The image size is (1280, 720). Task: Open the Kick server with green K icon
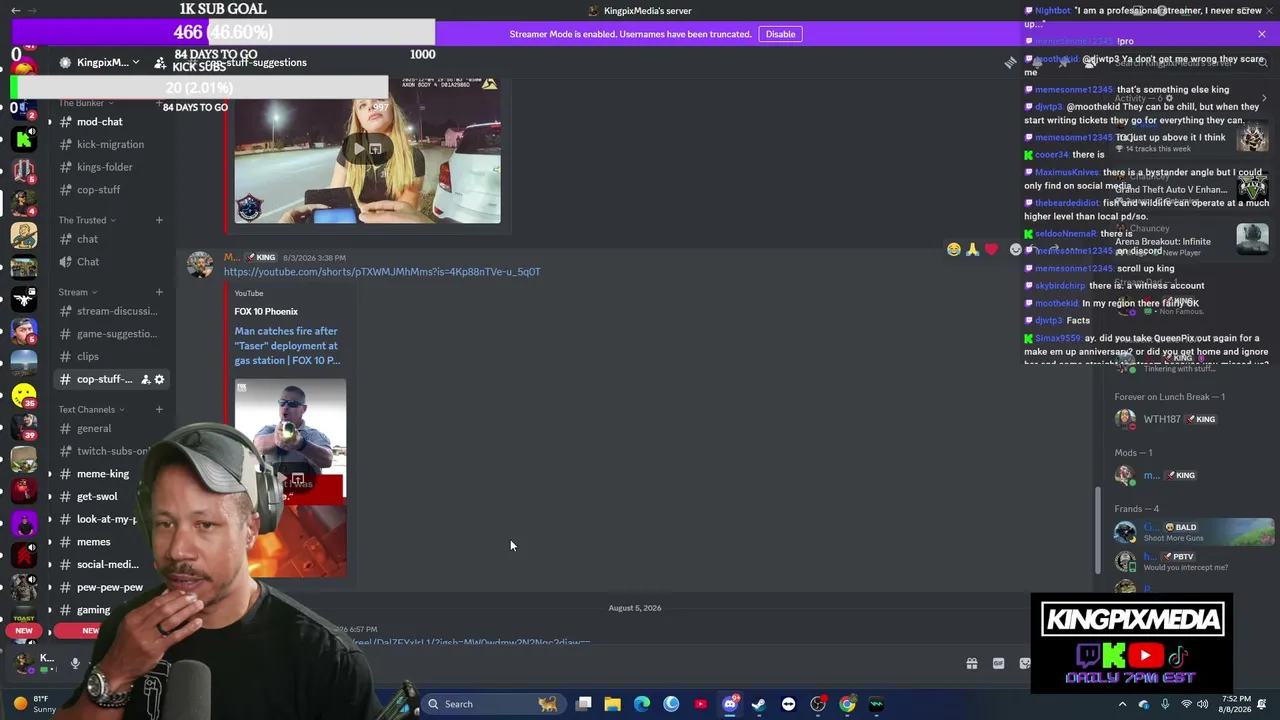pos(24,139)
